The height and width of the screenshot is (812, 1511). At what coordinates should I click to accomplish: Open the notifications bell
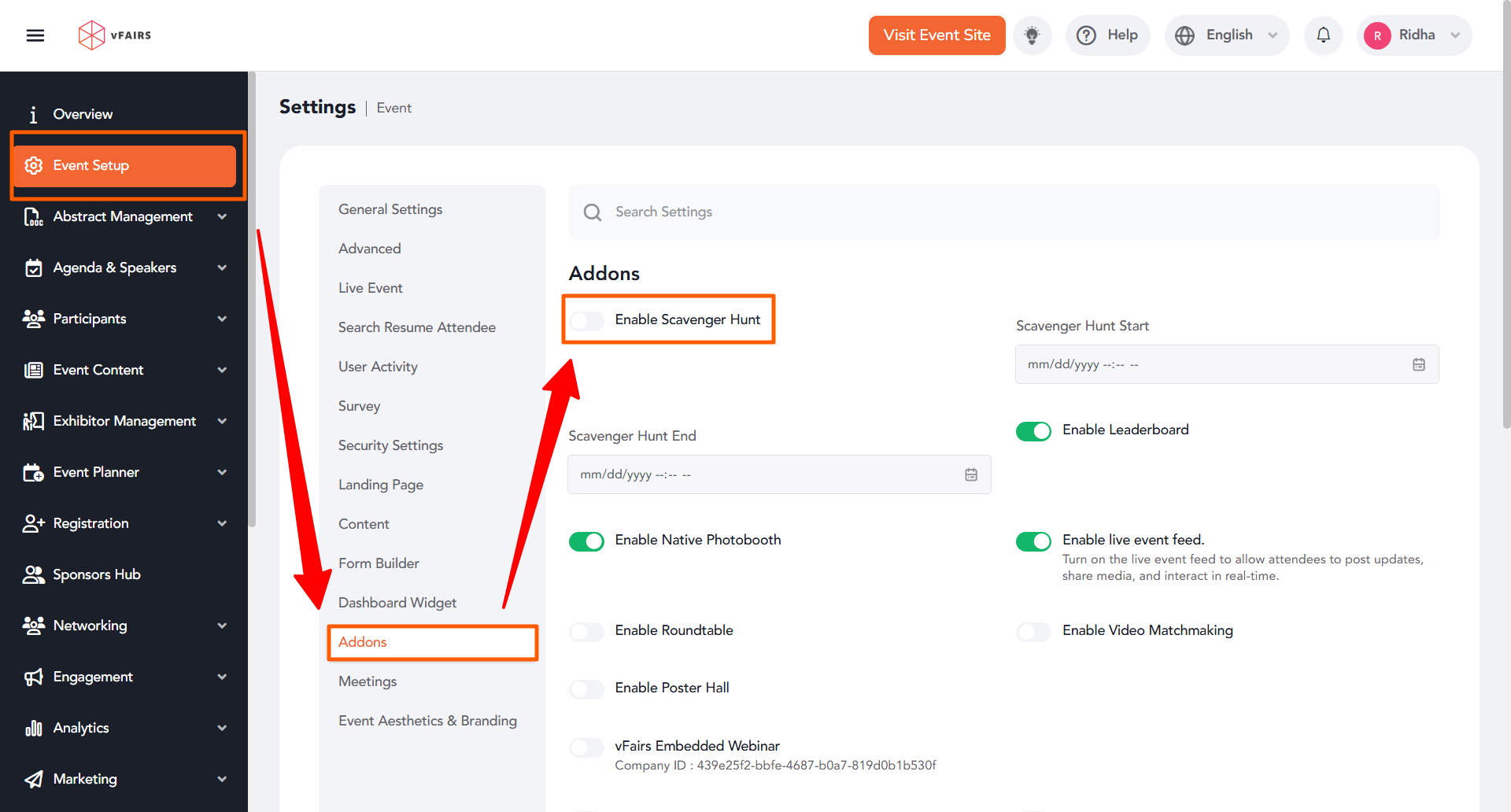click(x=1323, y=35)
